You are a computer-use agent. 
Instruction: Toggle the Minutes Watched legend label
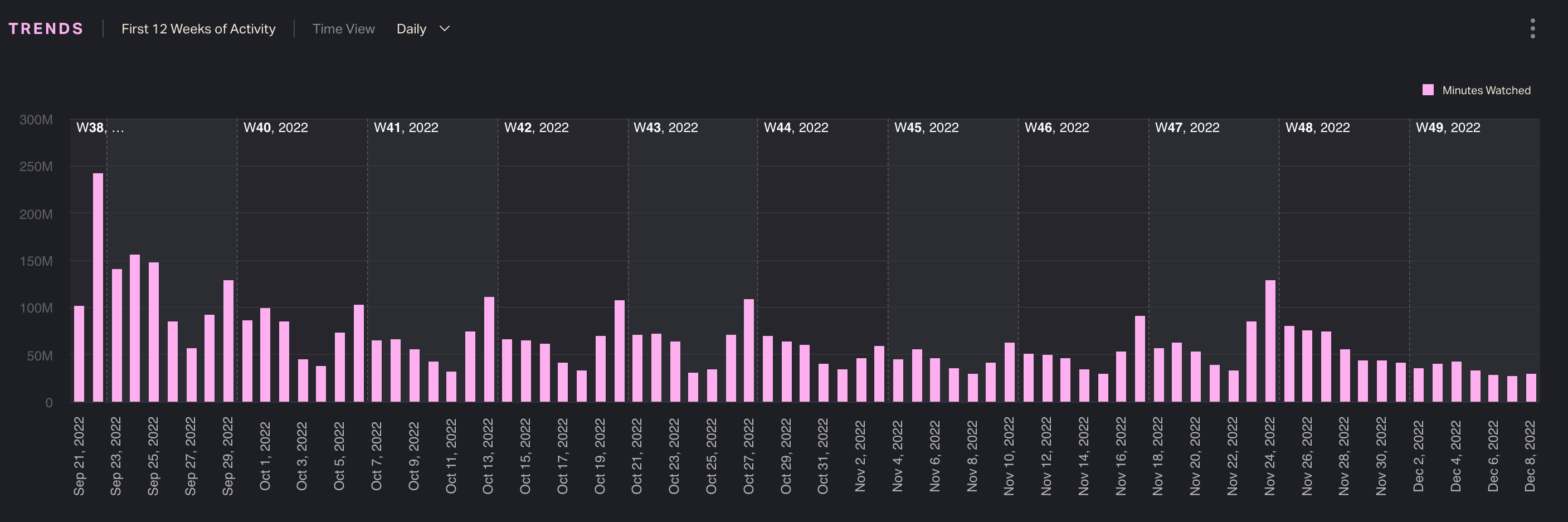(x=1486, y=90)
